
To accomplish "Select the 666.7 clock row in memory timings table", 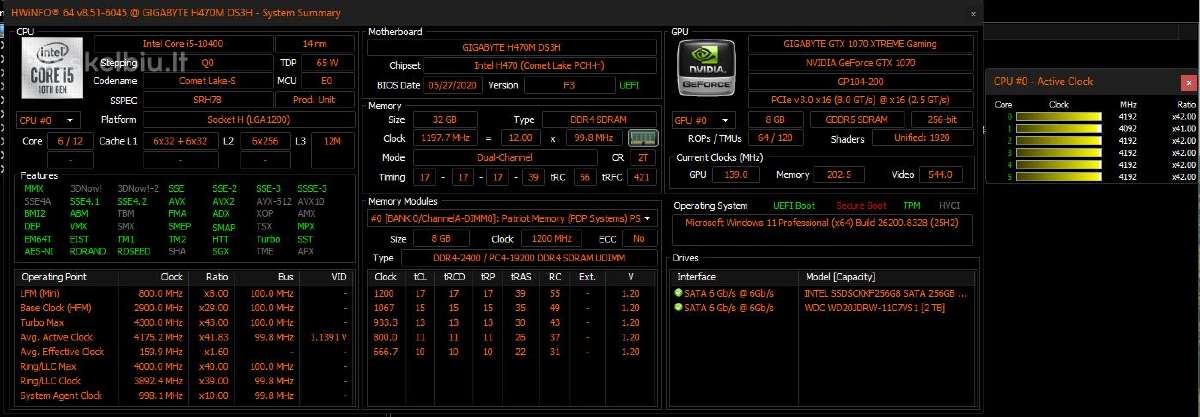I will point(512,351).
